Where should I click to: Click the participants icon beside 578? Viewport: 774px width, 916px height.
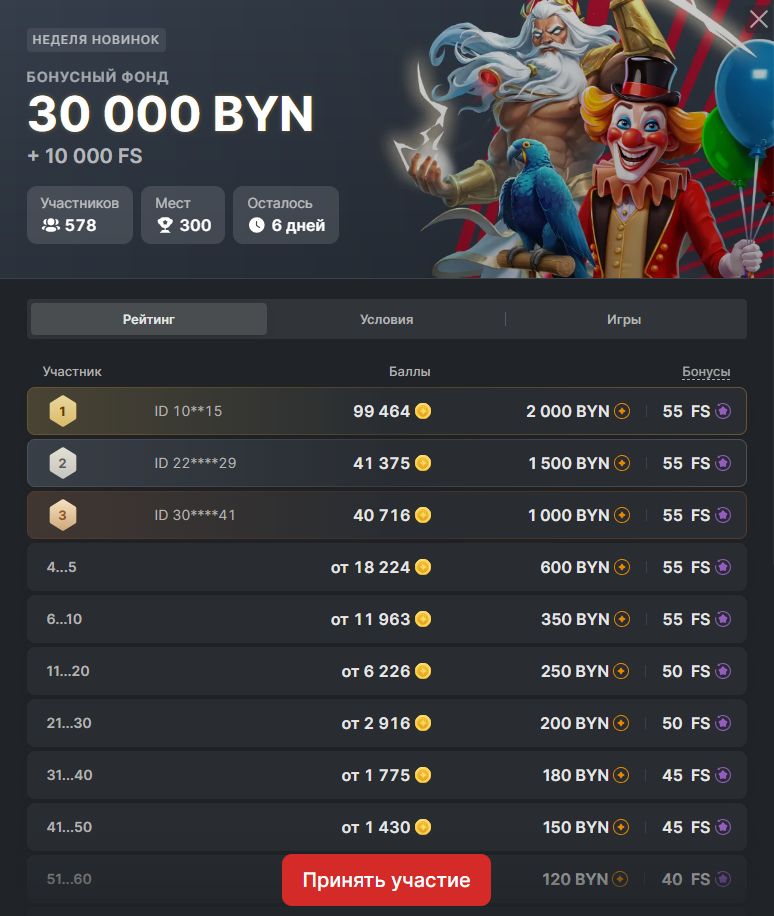coord(51,225)
